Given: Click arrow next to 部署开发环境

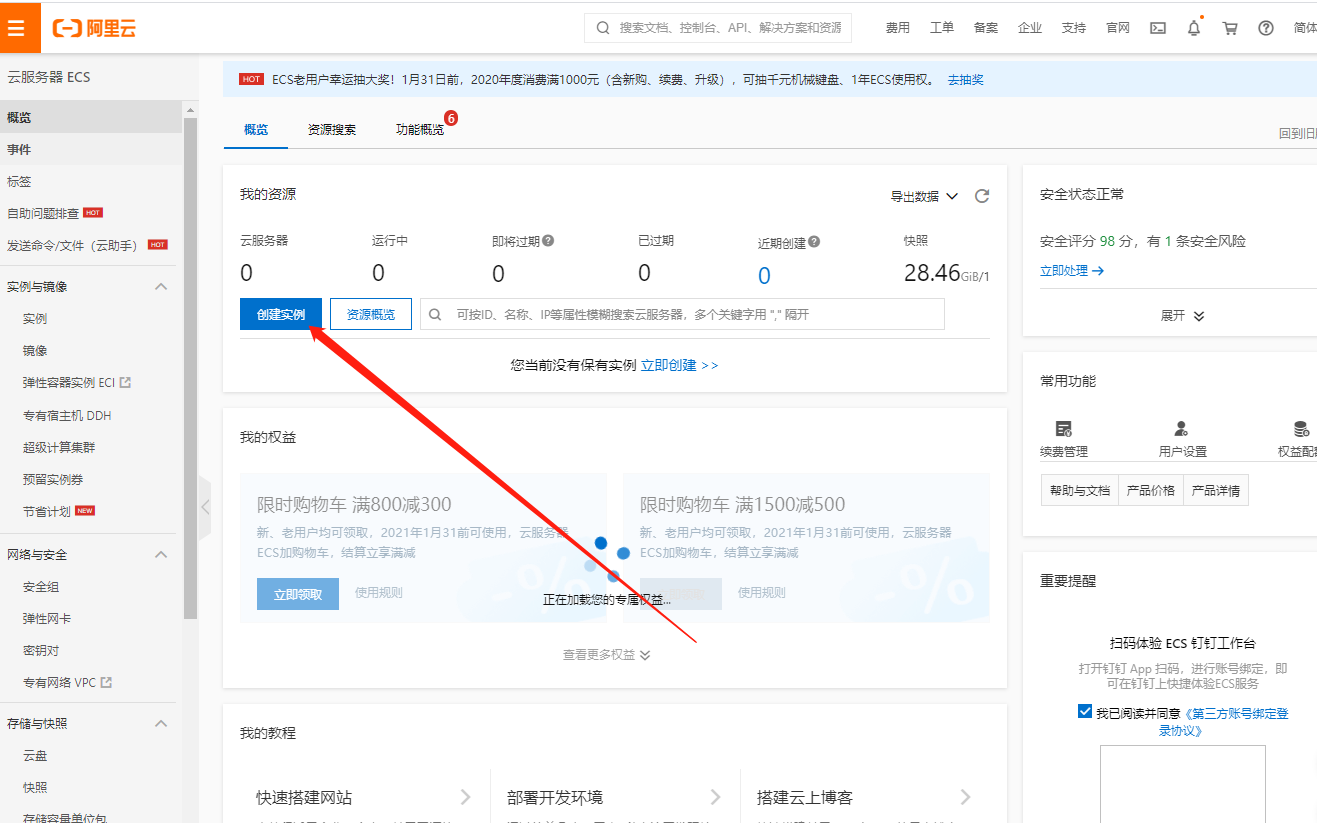Looking at the screenshot, I should pyautogui.click(x=715, y=797).
